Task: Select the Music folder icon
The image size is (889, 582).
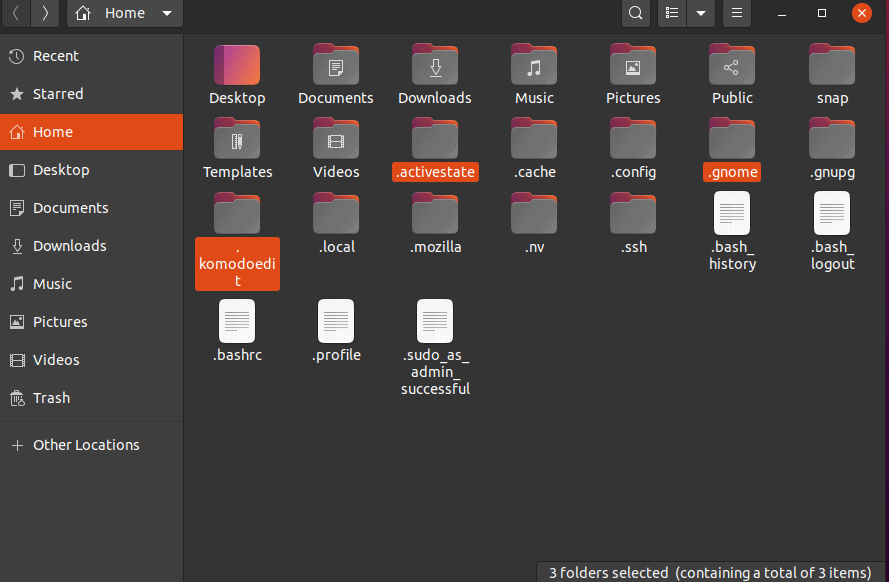Action: (534, 66)
